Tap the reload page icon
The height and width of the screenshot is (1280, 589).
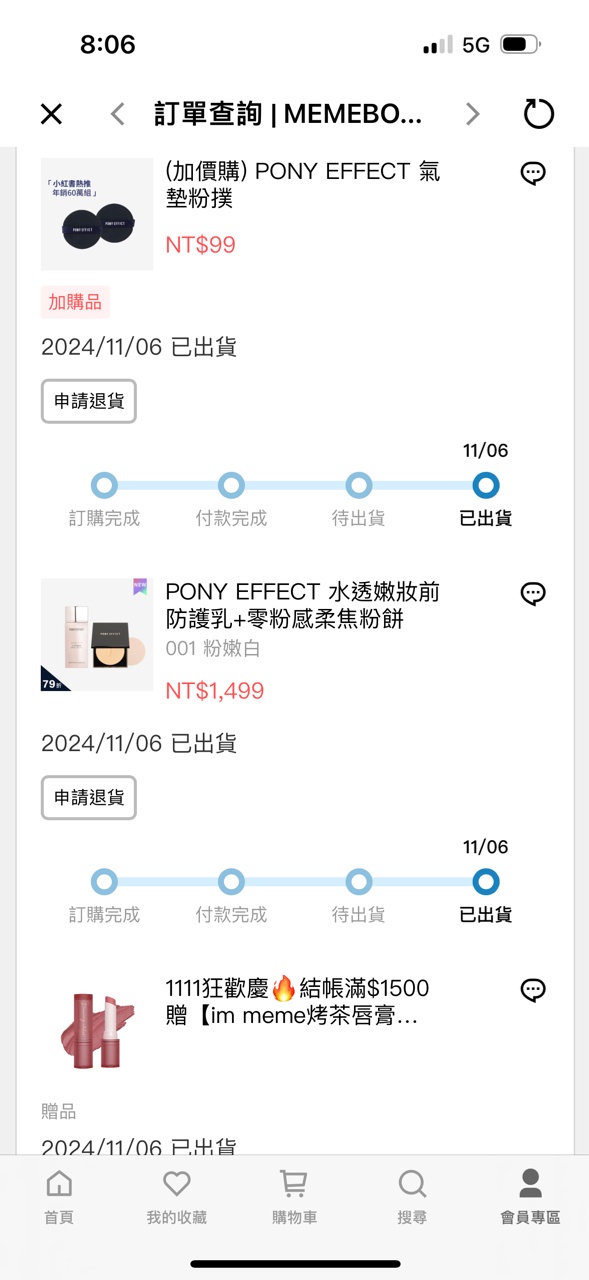click(x=538, y=114)
